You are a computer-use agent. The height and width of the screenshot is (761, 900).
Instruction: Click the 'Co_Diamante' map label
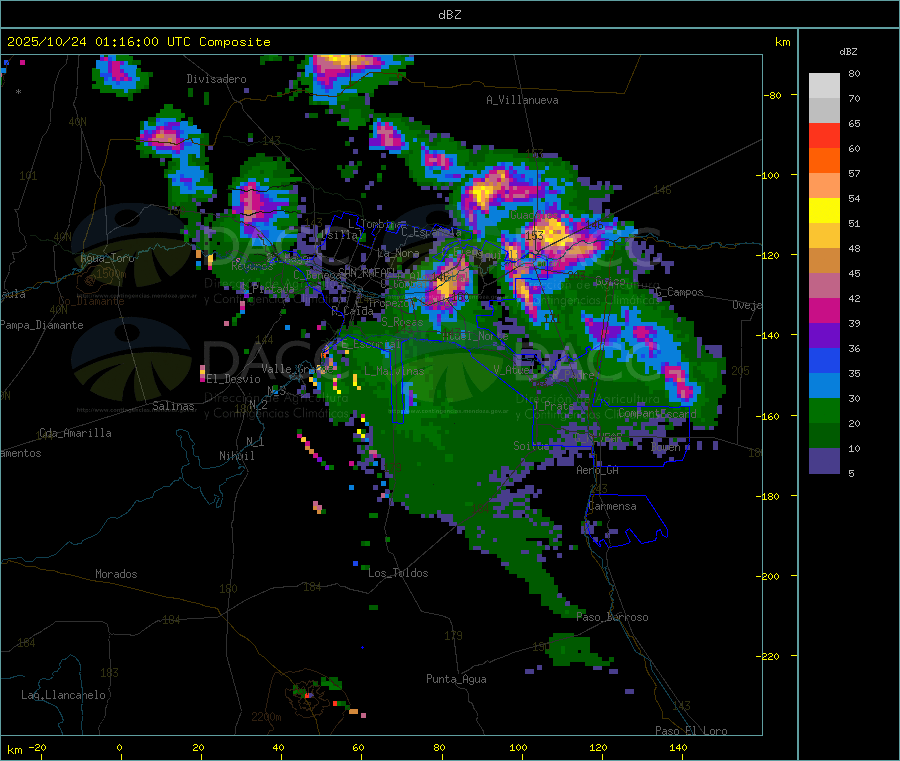pyautogui.click(x=91, y=301)
